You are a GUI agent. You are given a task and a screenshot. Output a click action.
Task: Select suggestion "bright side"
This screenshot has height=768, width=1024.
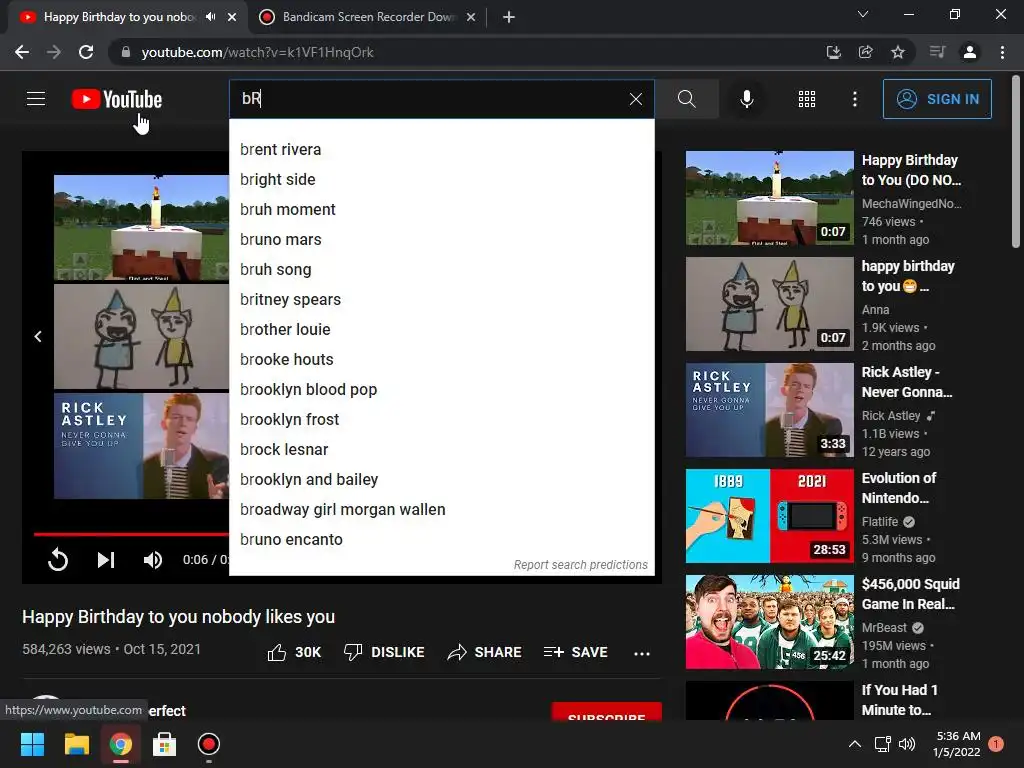point(441,180)
